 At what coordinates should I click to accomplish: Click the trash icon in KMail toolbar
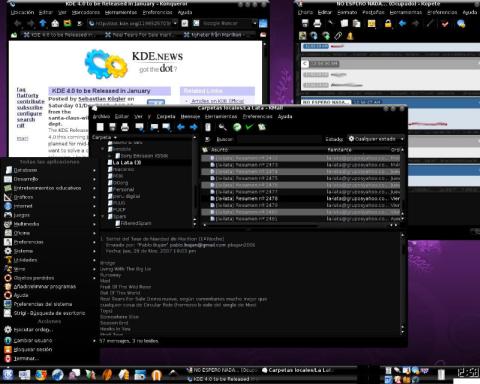208,127
